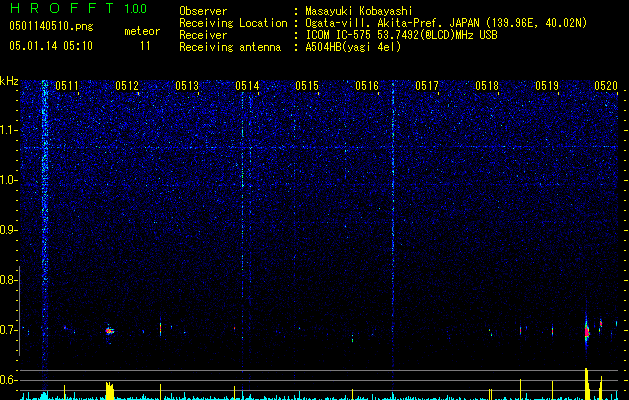Click the date stamp 05.01.14 05:10

click(x=51, y=46)
